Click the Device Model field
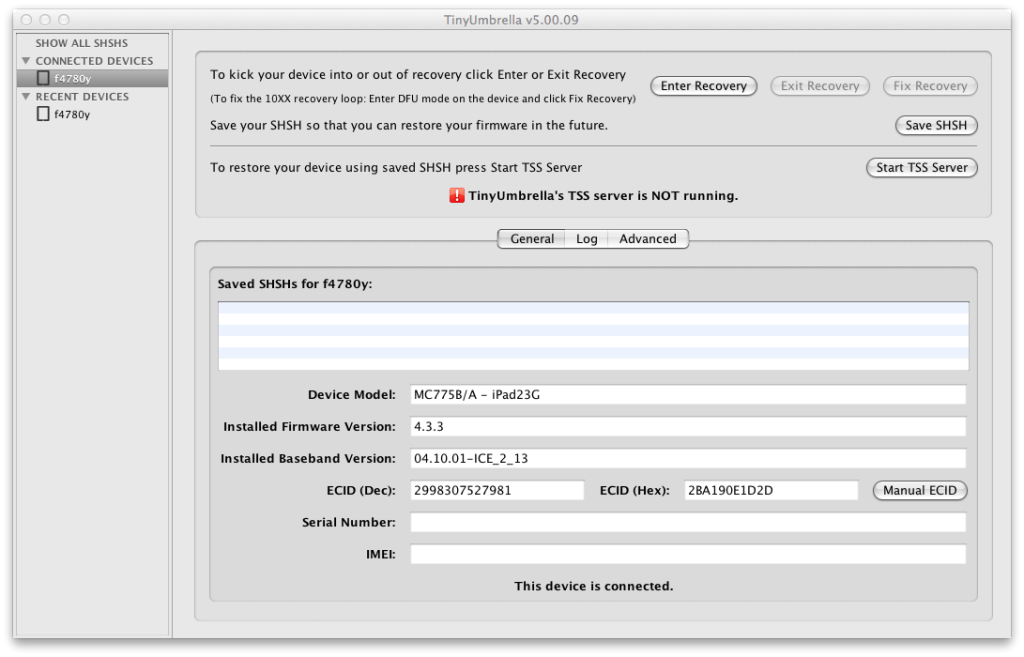This screenshot has height=657, width=1024. 688,394
